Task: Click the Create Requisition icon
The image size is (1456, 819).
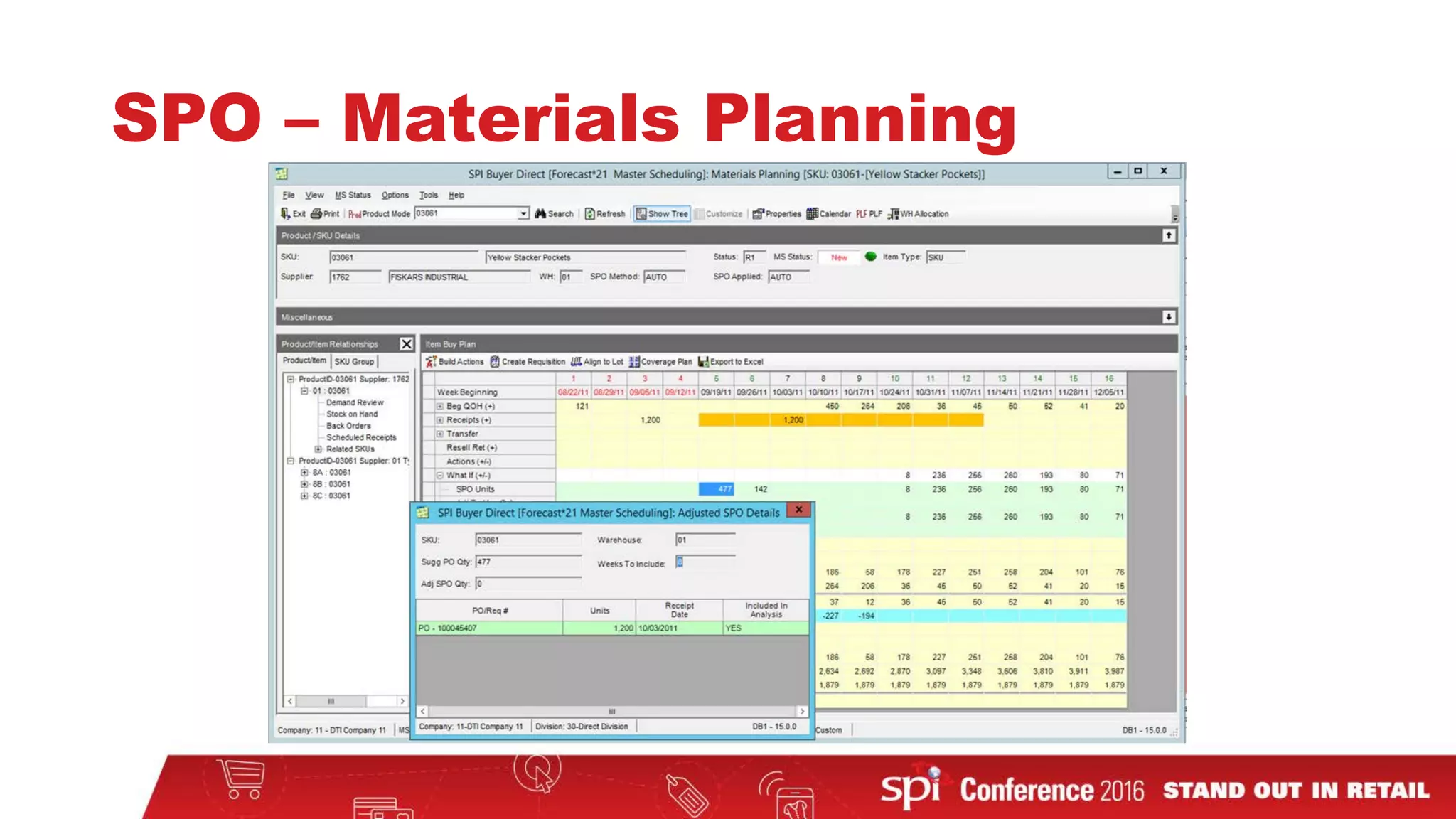Action: [495, 362]
